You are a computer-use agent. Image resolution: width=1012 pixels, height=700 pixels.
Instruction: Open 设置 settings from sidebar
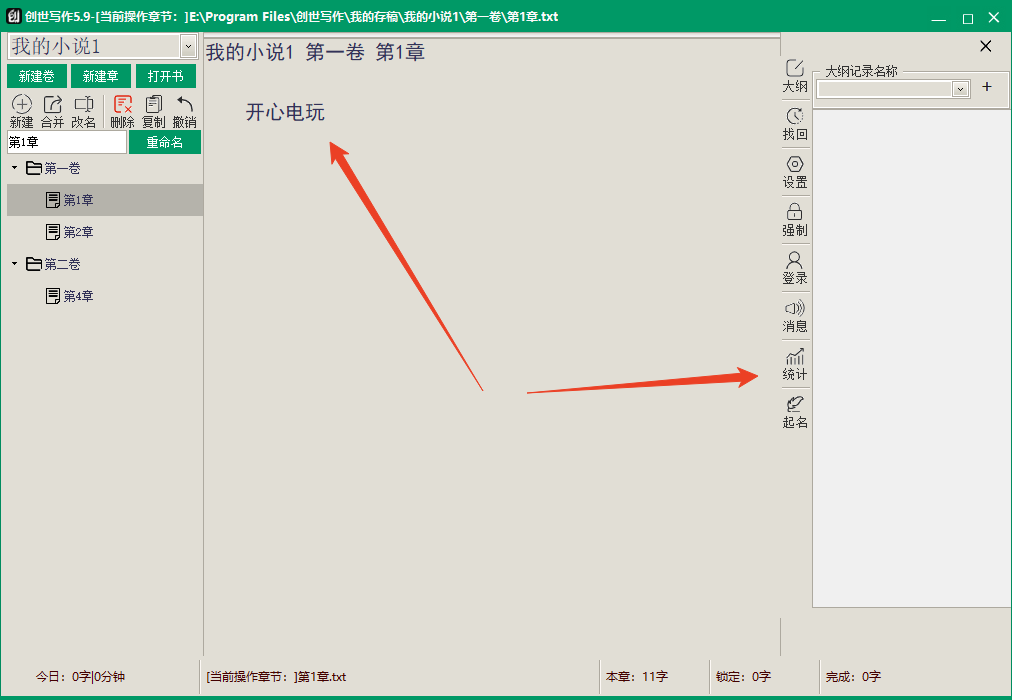[795, 172]
